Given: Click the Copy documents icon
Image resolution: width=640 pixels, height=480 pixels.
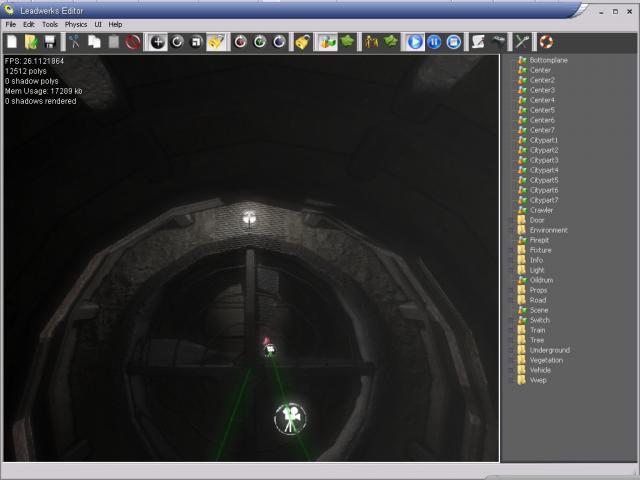Looking at the screenshot, I should click(x=94, y=42).
